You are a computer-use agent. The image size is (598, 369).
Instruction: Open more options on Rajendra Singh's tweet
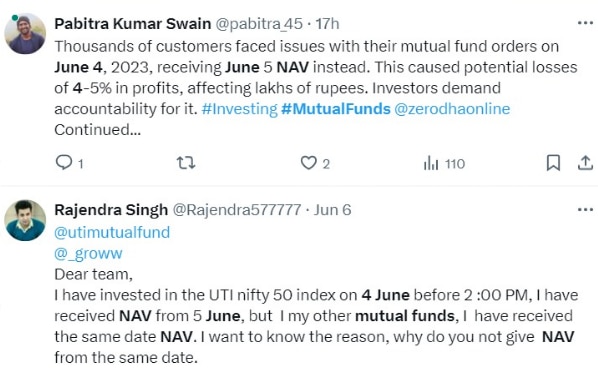(585, 210)
